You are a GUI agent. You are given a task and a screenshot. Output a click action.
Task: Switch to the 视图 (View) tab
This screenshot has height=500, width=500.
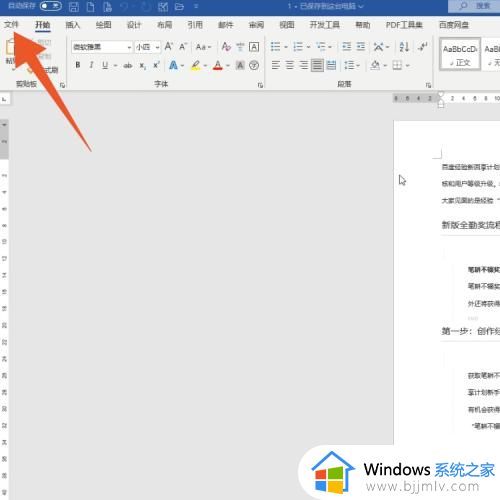287,25
